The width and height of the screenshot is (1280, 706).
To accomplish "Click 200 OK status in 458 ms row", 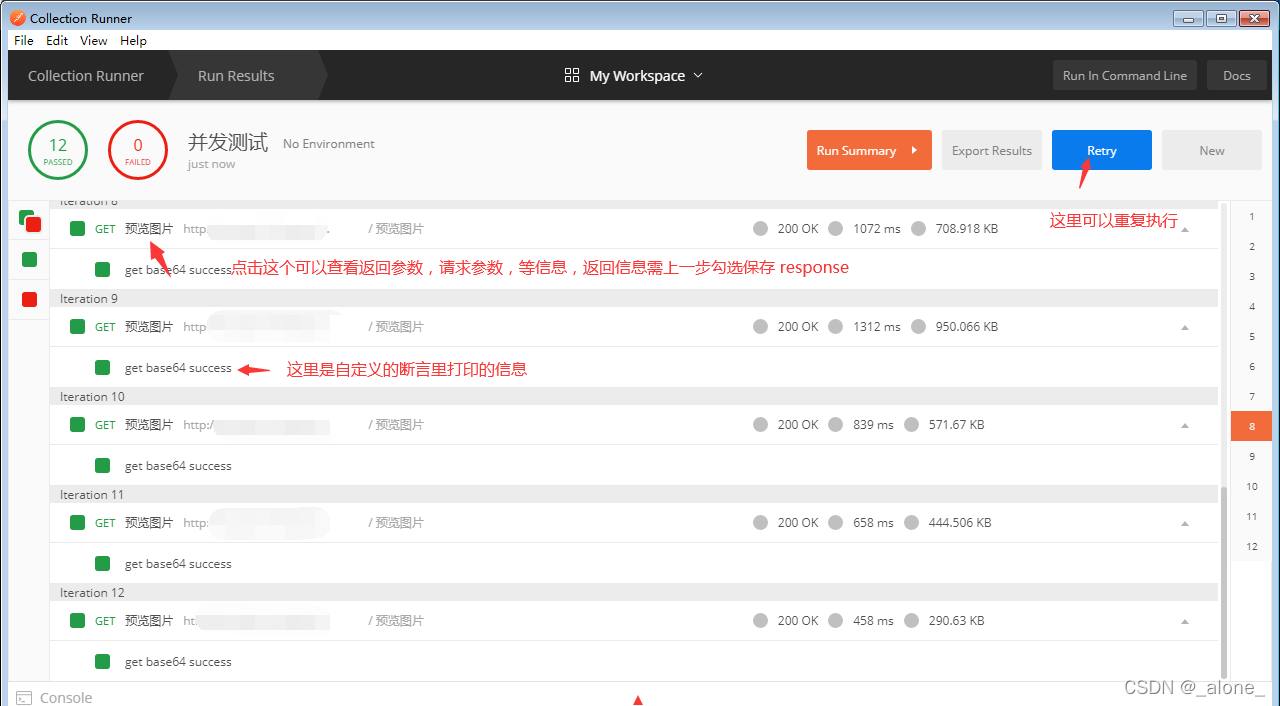I will (798, 621).
